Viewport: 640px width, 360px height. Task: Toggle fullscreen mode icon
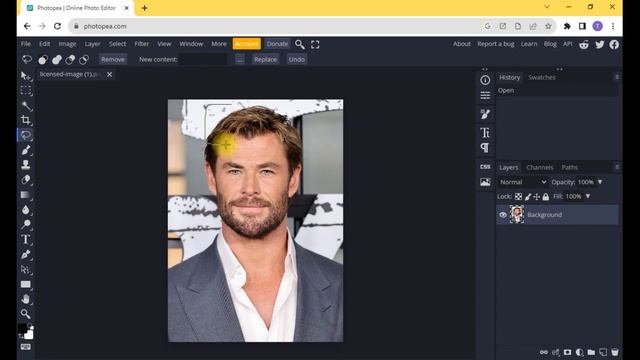tap(315, 44)
